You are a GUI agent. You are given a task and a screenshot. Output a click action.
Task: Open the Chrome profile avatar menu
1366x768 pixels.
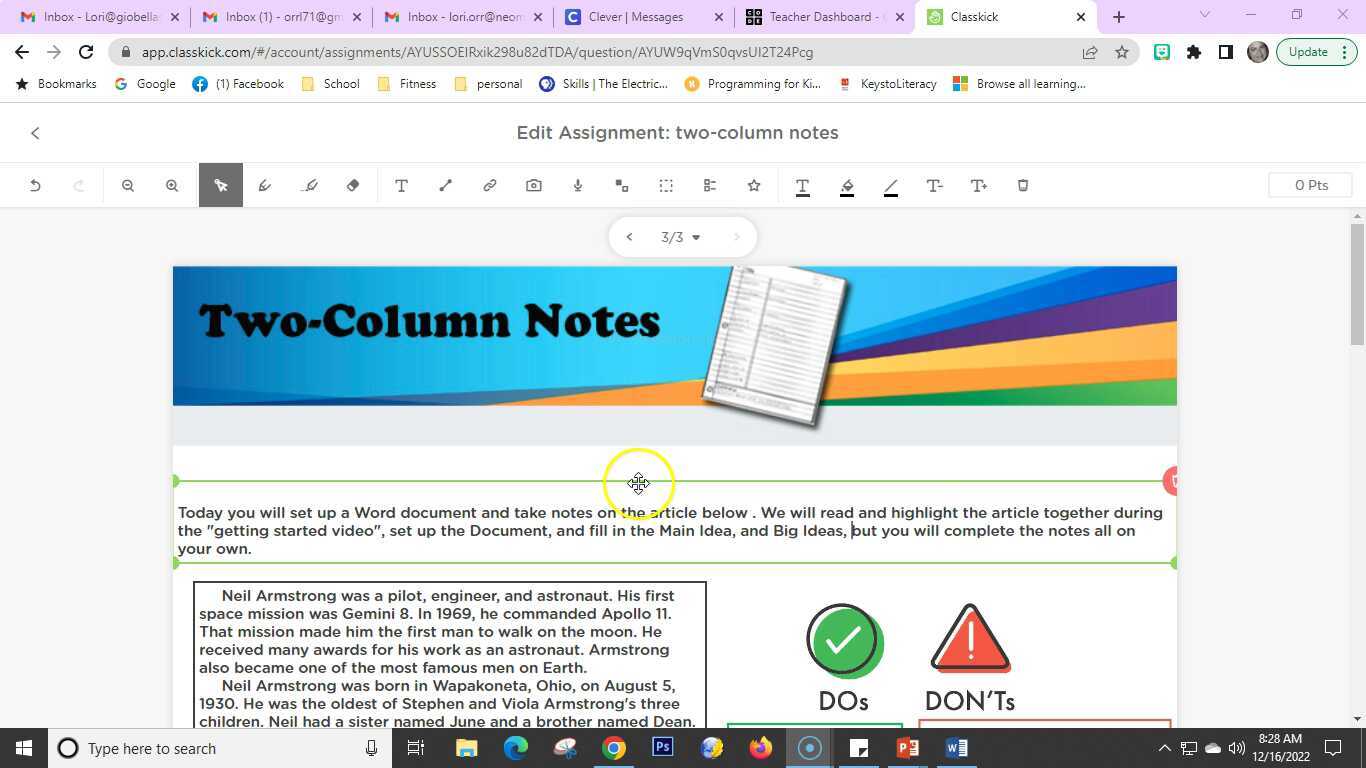pyautogui.click(x=1257, y=52)
